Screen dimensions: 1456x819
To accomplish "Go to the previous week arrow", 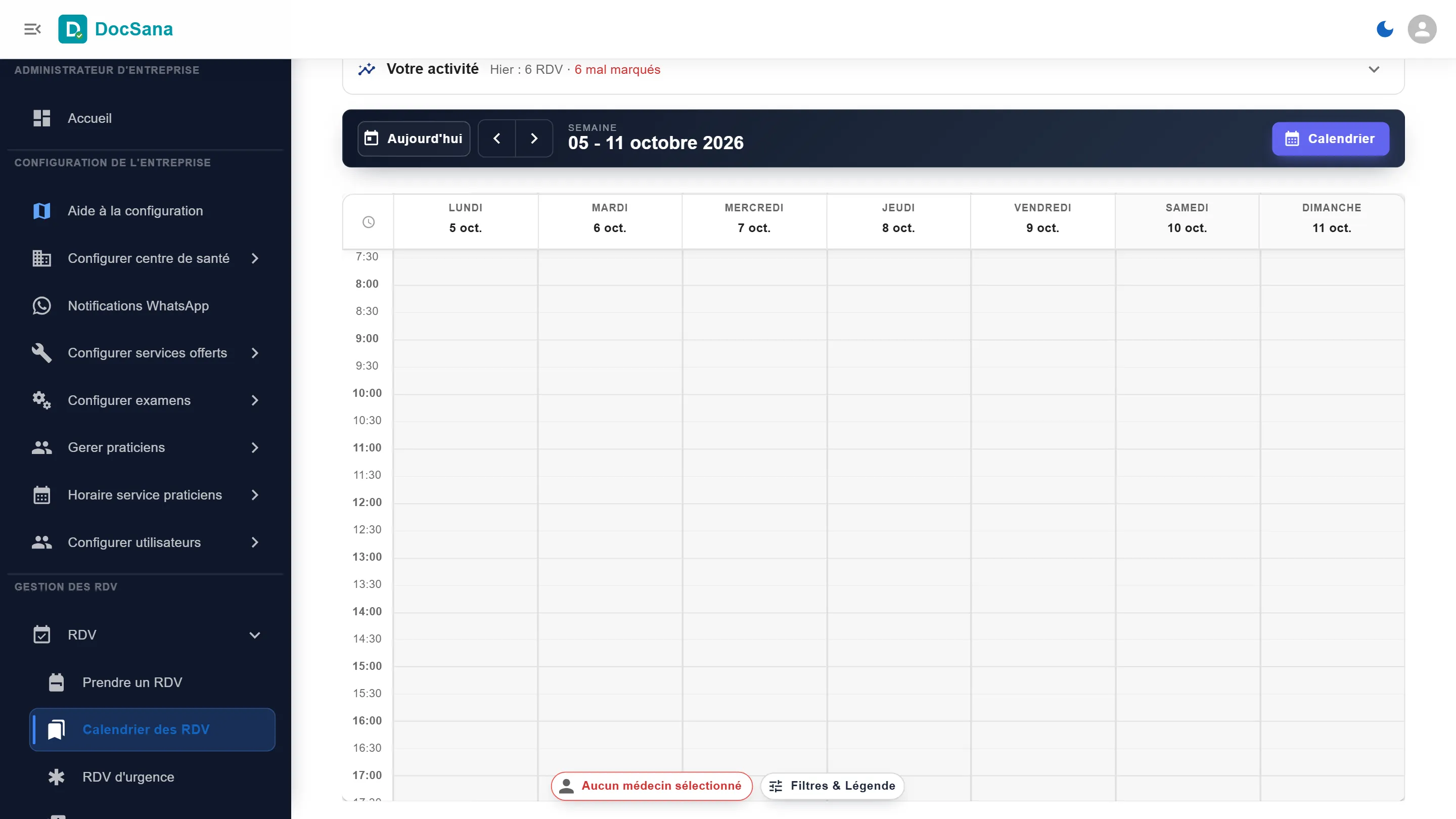I will point(497,139).
